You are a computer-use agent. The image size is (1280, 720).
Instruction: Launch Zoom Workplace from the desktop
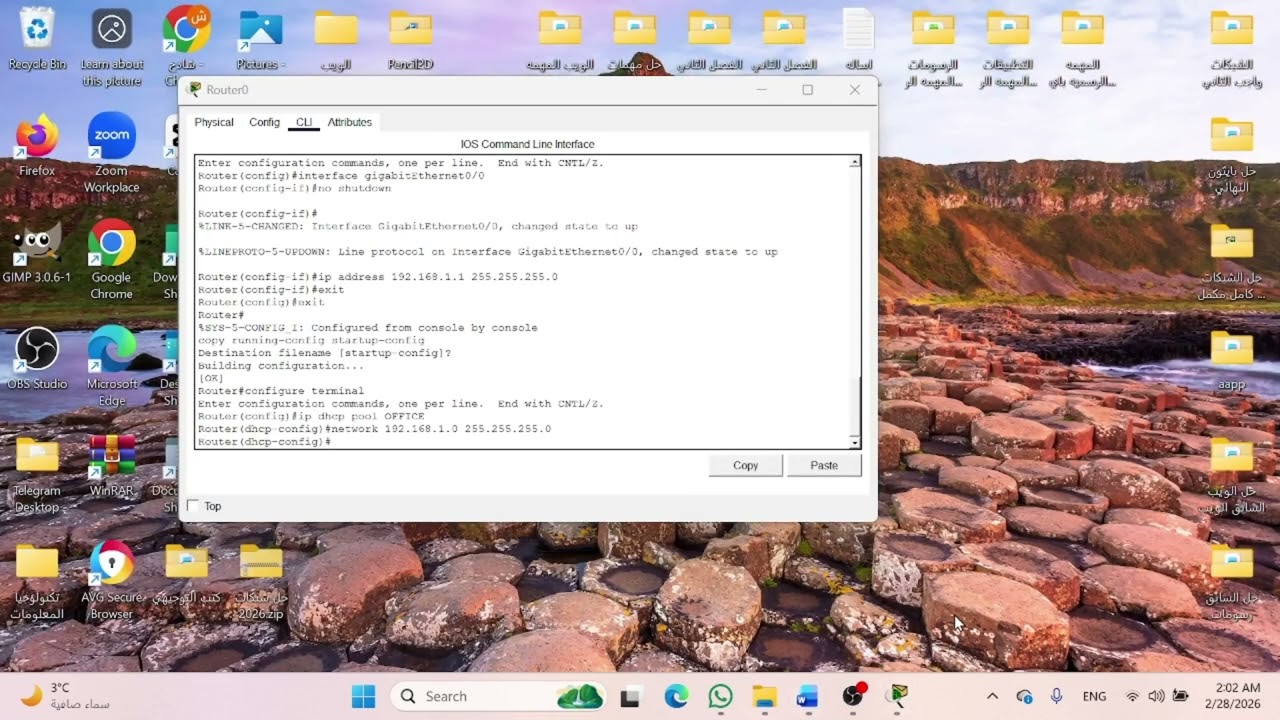tap(112, 152)
